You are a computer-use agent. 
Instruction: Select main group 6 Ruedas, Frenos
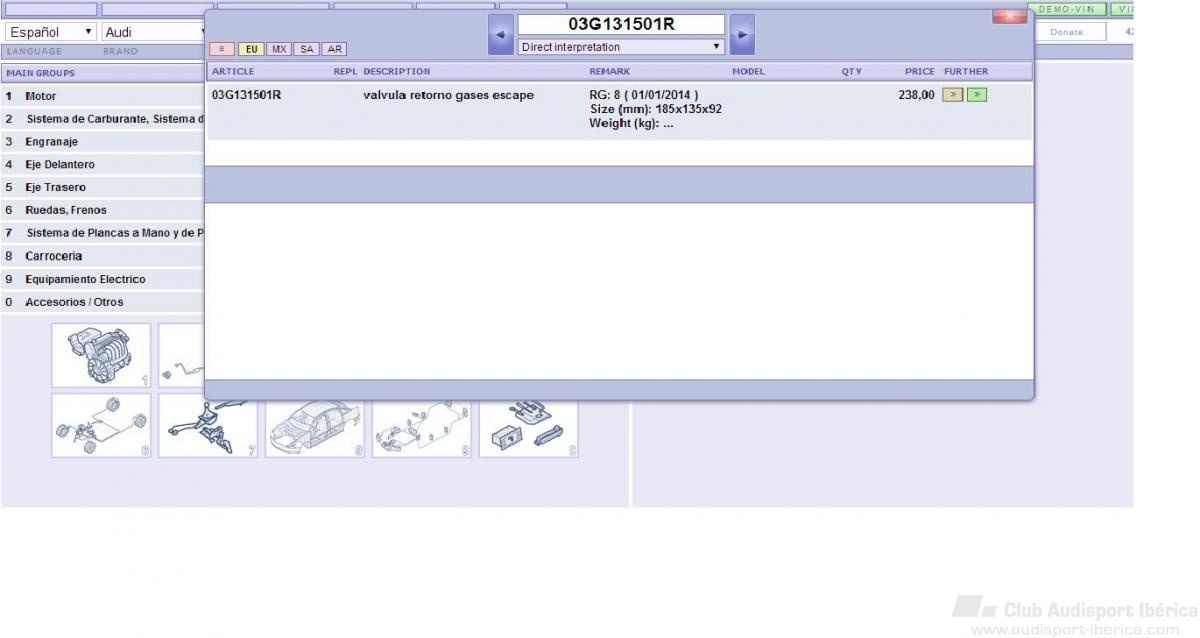(103, 210)
